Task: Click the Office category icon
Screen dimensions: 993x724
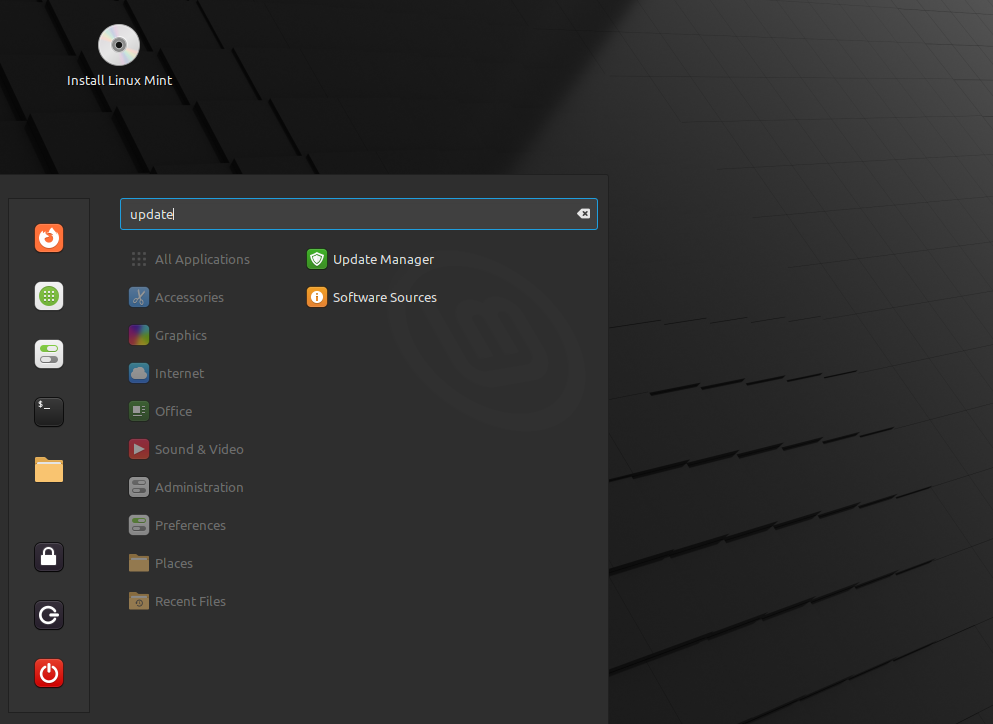Action: tap(139, 411)
